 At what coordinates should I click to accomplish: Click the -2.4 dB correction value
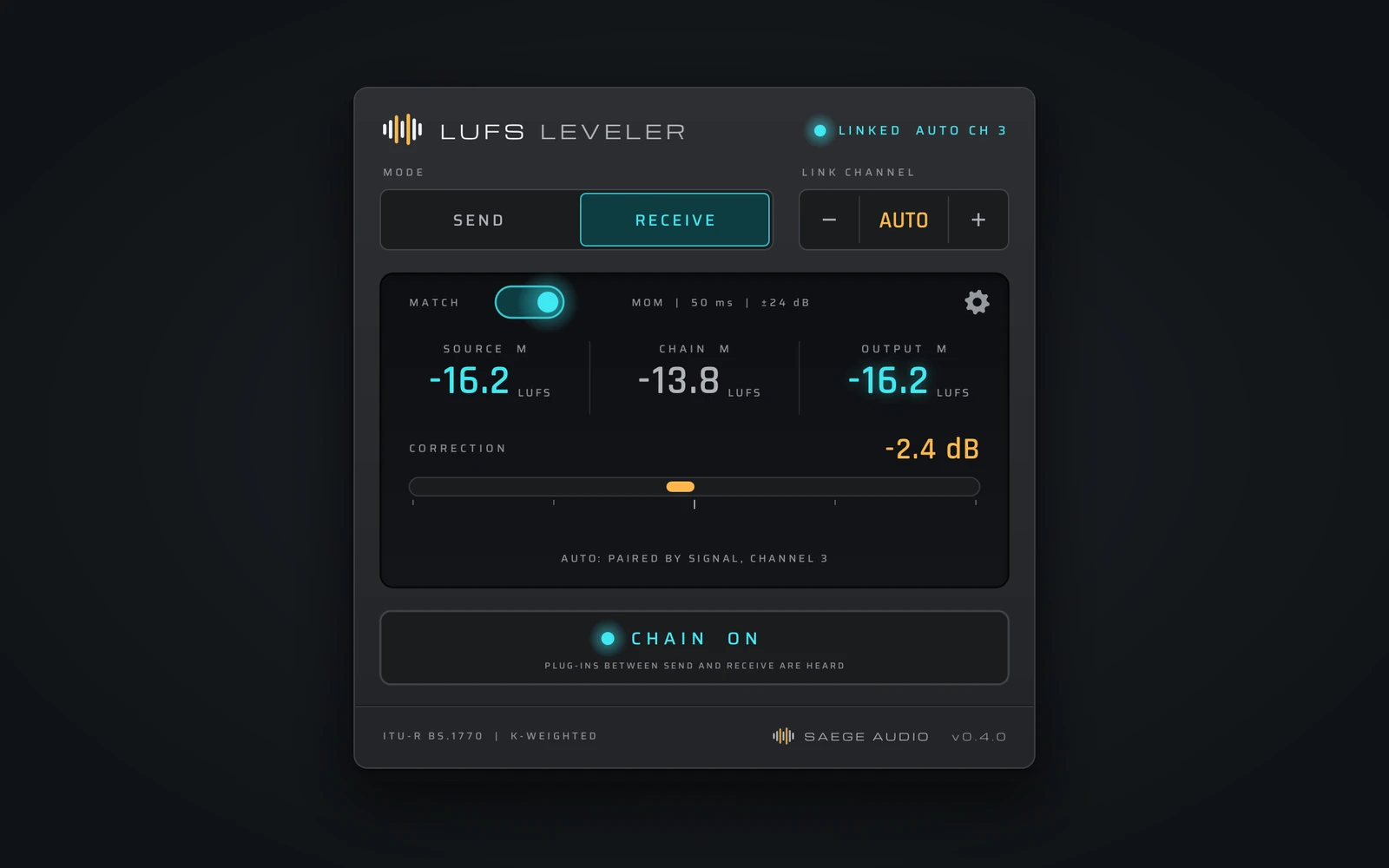(931, 449)
